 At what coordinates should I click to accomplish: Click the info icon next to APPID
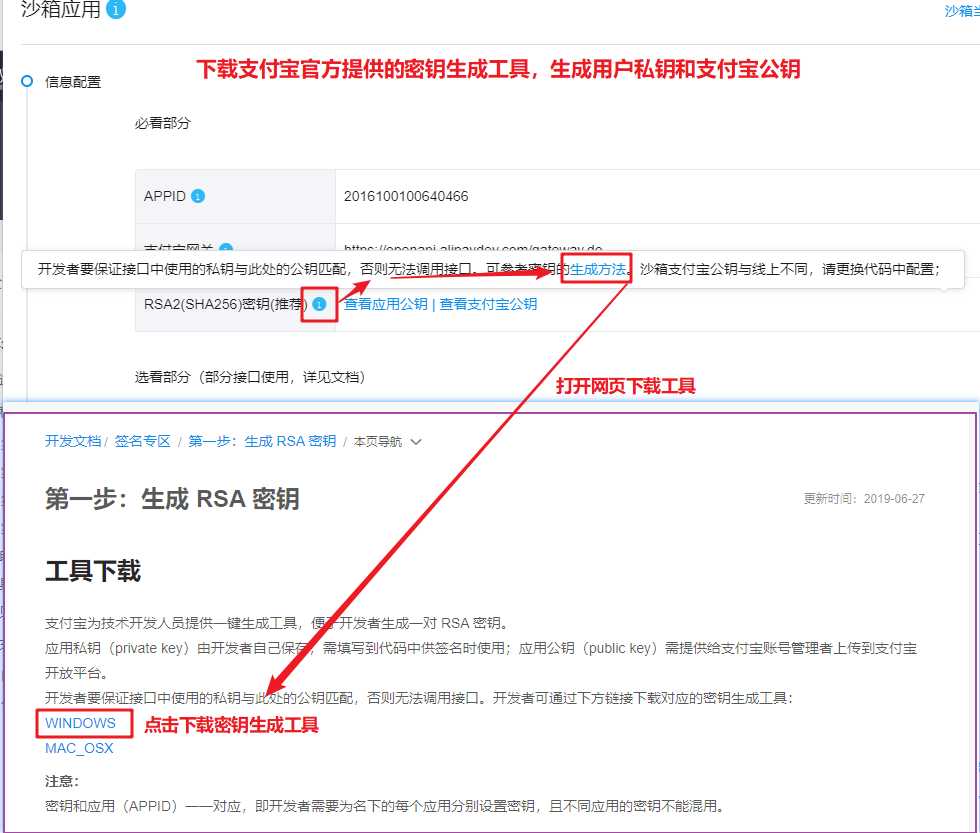tap(198, 196)
